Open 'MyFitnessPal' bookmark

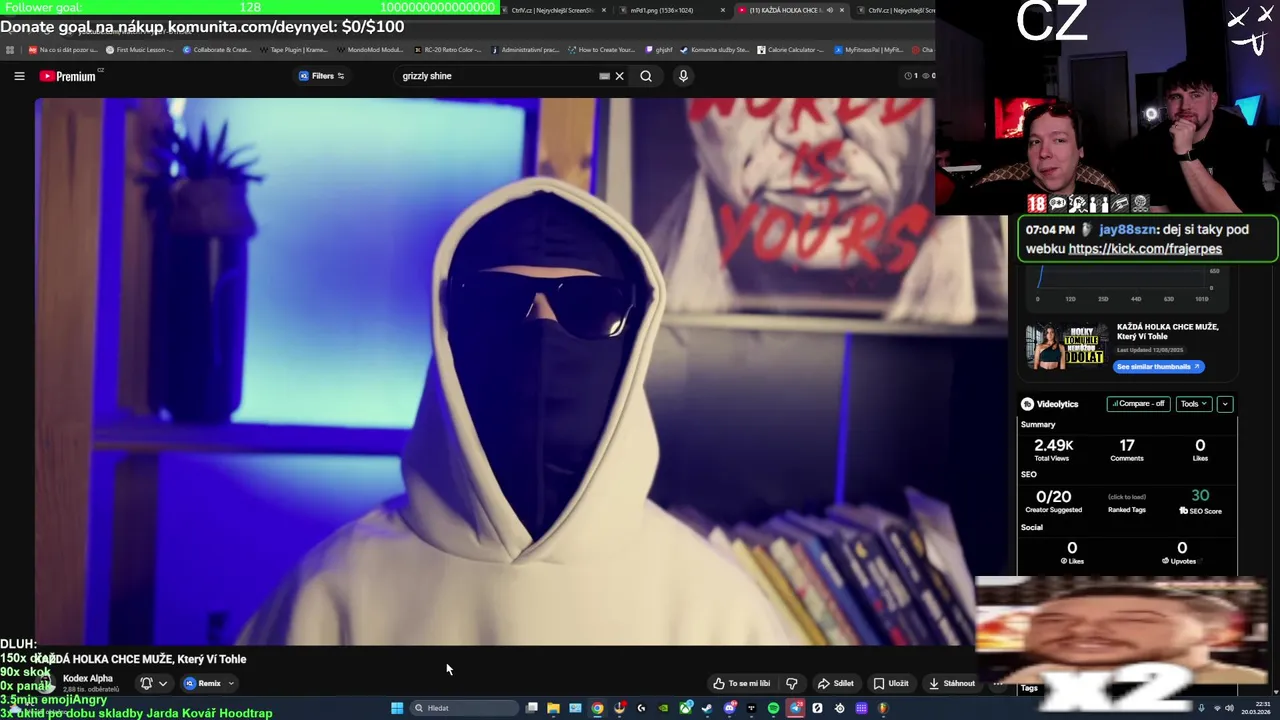pos(867,49)
